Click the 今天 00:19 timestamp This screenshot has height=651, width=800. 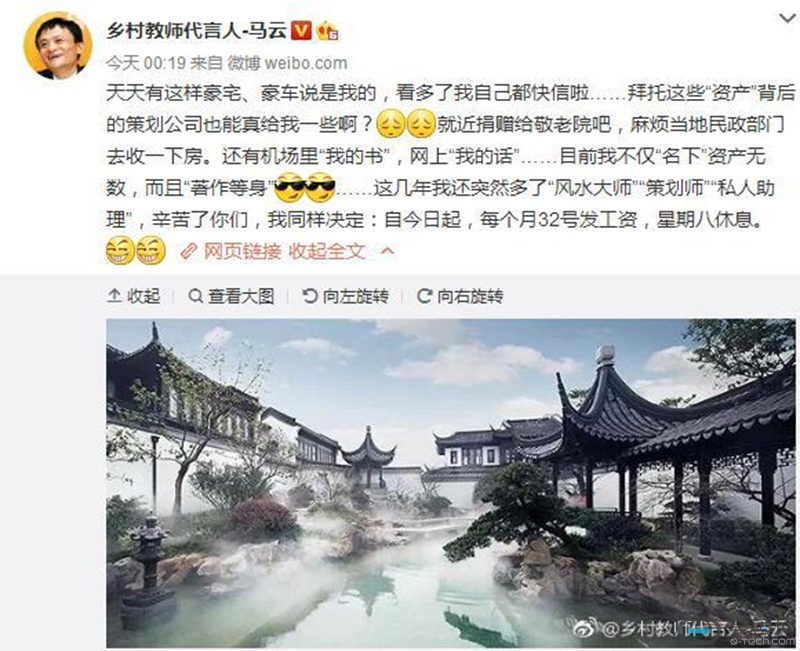tap(145, 63)
